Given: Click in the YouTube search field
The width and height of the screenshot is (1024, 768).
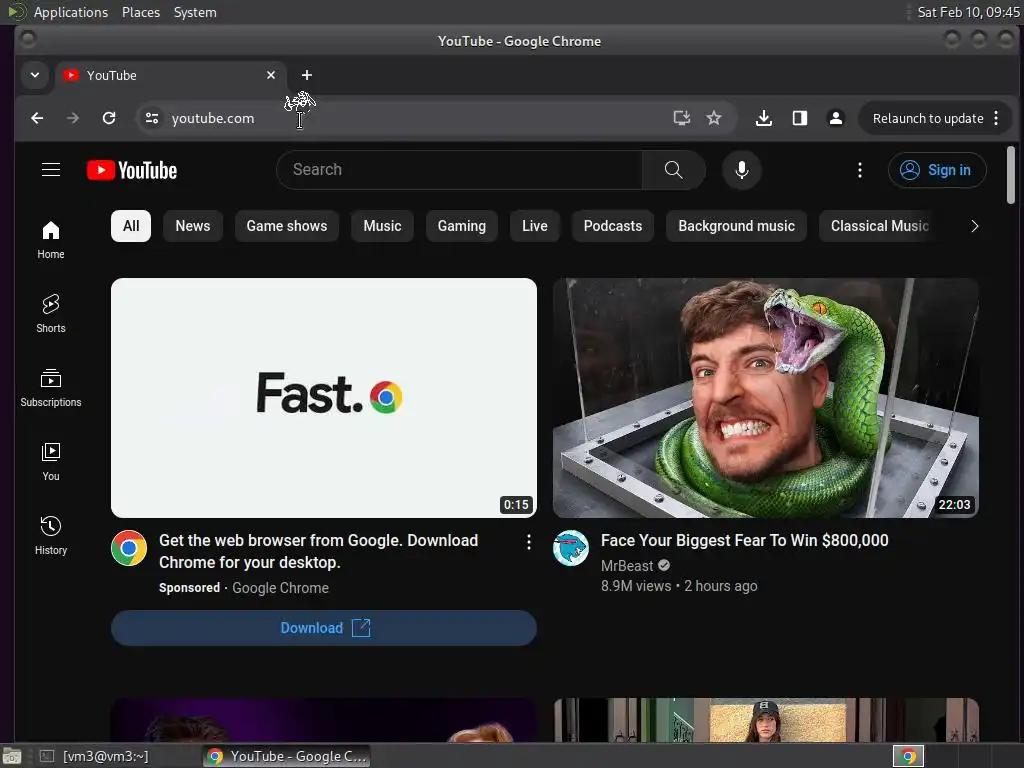Looking at the screenshot, I should click(x=459, y=170).
